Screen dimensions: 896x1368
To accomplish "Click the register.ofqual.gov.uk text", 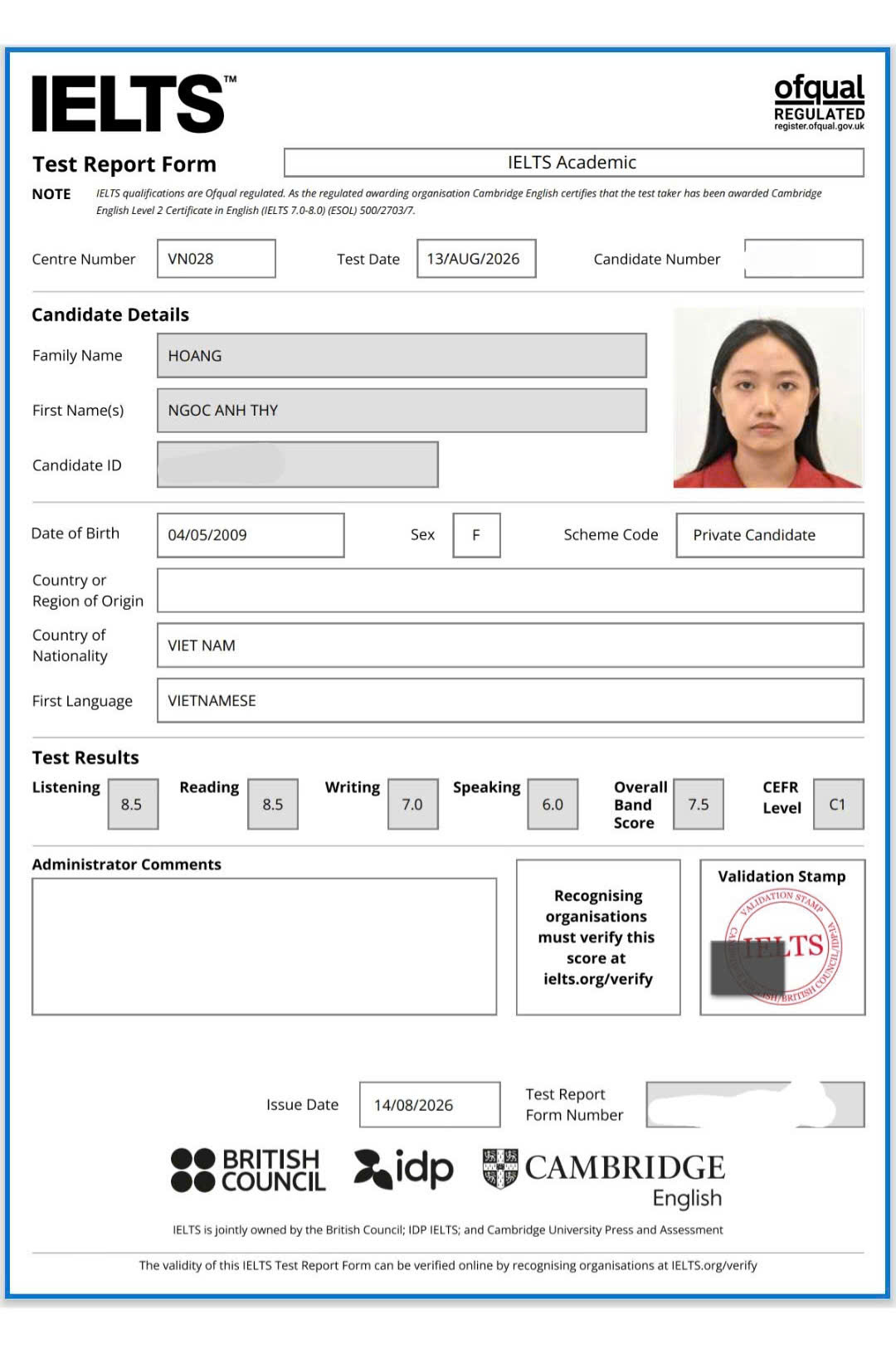I will 820,126.
